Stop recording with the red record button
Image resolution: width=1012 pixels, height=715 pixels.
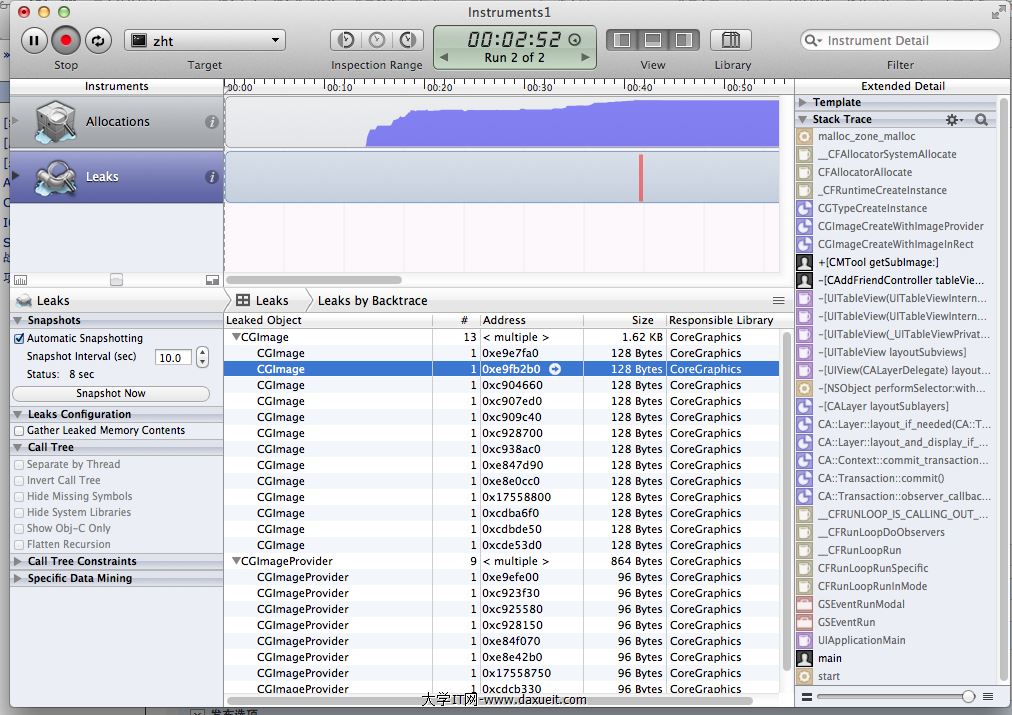pyautogui.click(x=66, y=40)
